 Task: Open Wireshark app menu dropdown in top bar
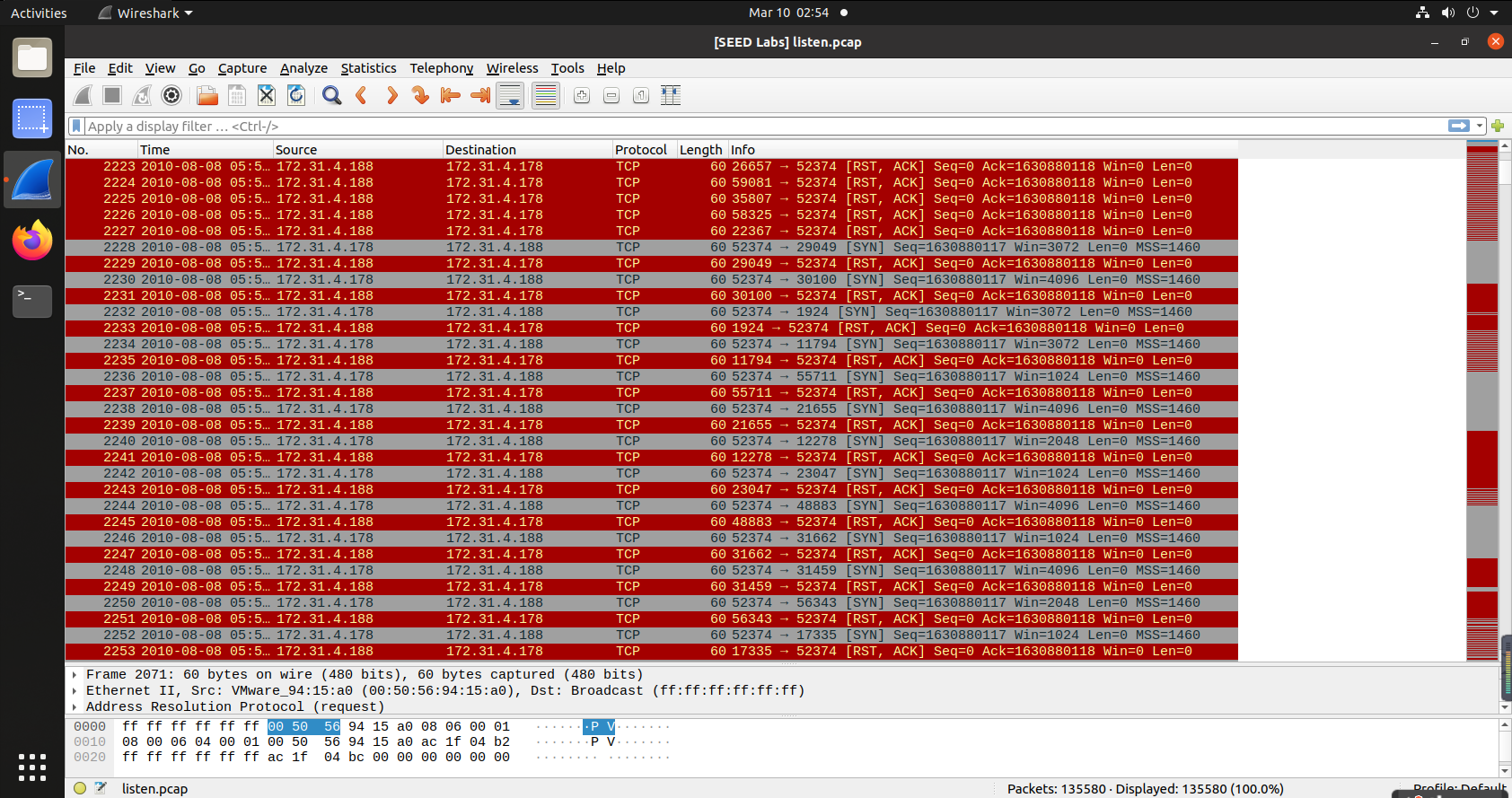click(x=145, y=13)
